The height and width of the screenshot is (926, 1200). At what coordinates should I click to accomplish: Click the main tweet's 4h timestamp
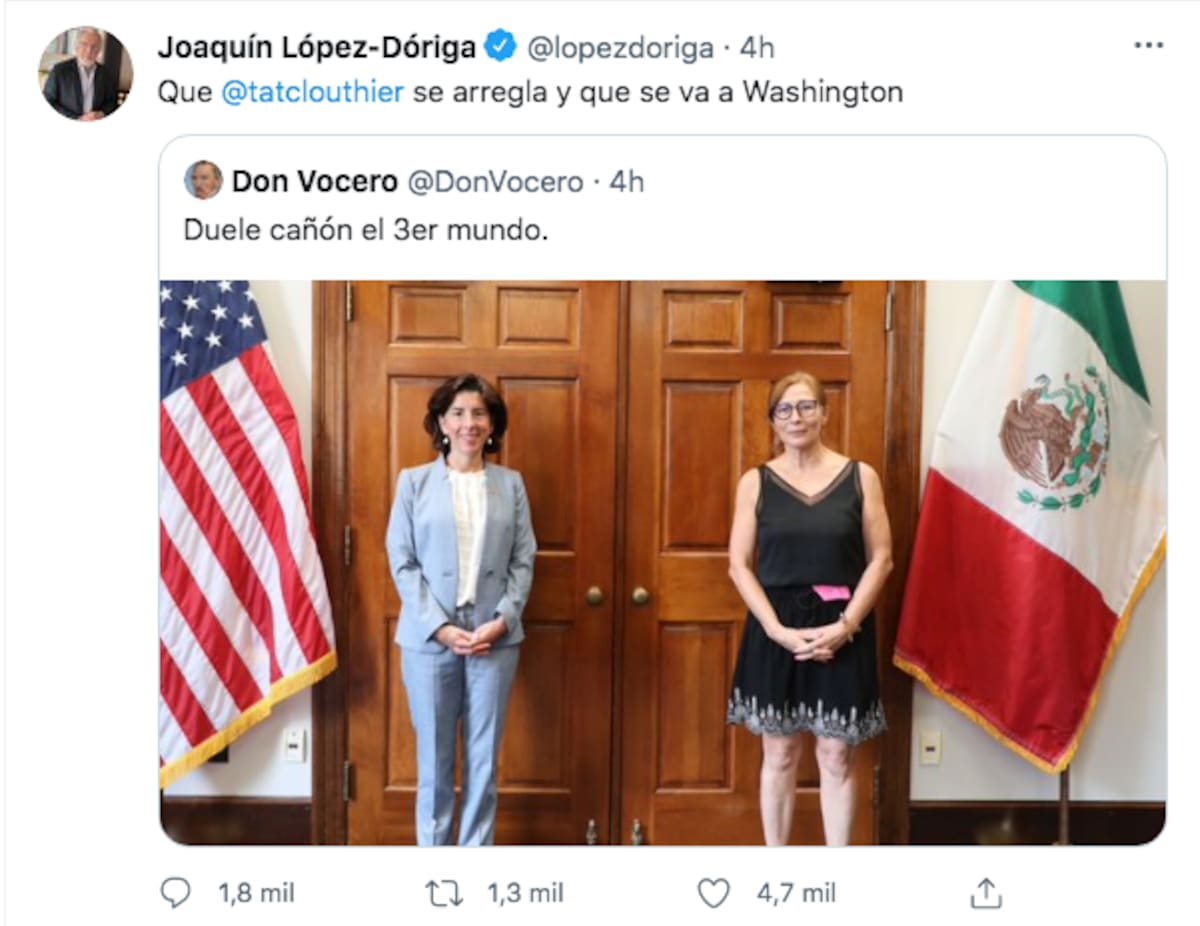coord(757,47)
